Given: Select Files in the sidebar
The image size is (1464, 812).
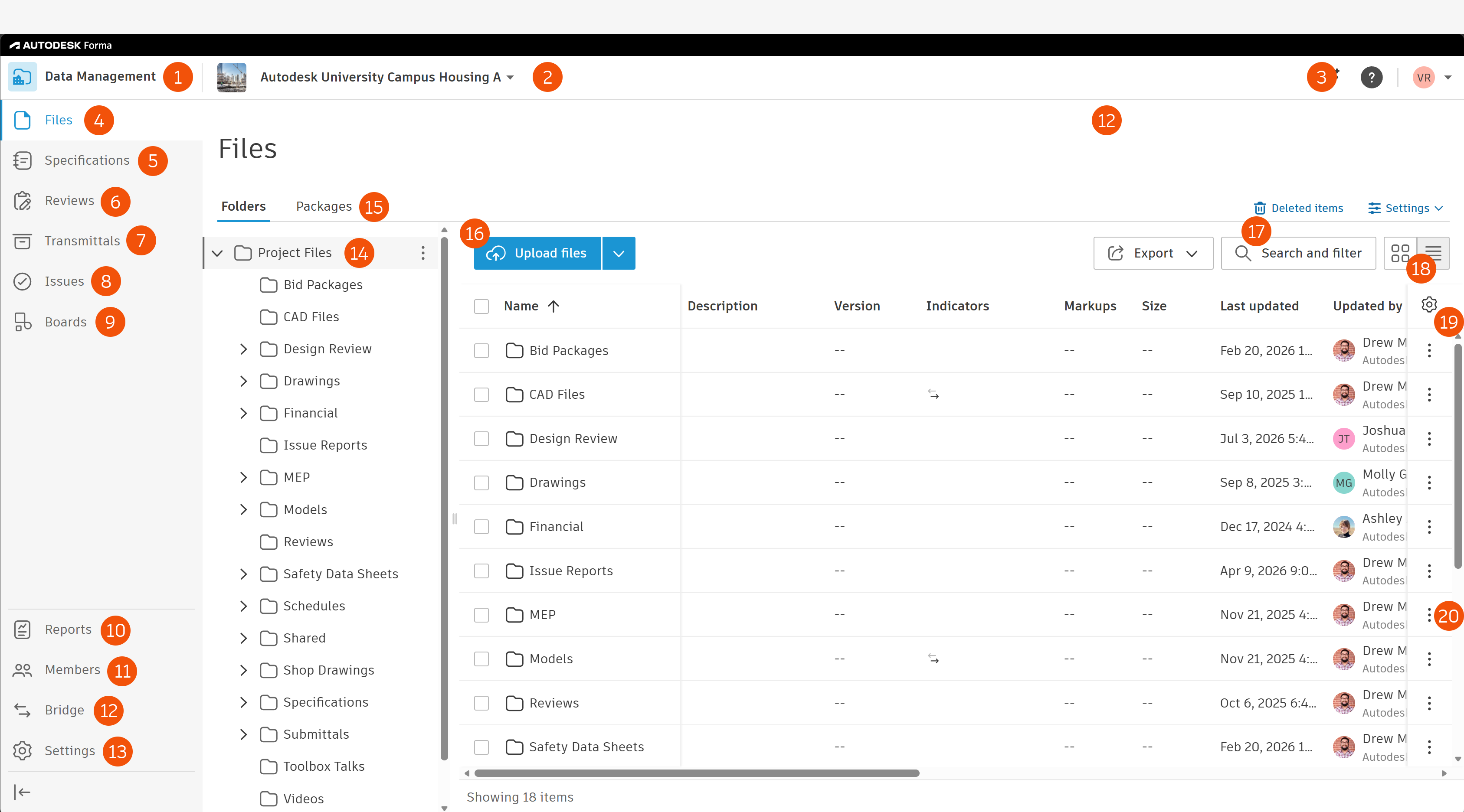Looking at the screenshot, I should pyautogui.click(x=59, y=121).
